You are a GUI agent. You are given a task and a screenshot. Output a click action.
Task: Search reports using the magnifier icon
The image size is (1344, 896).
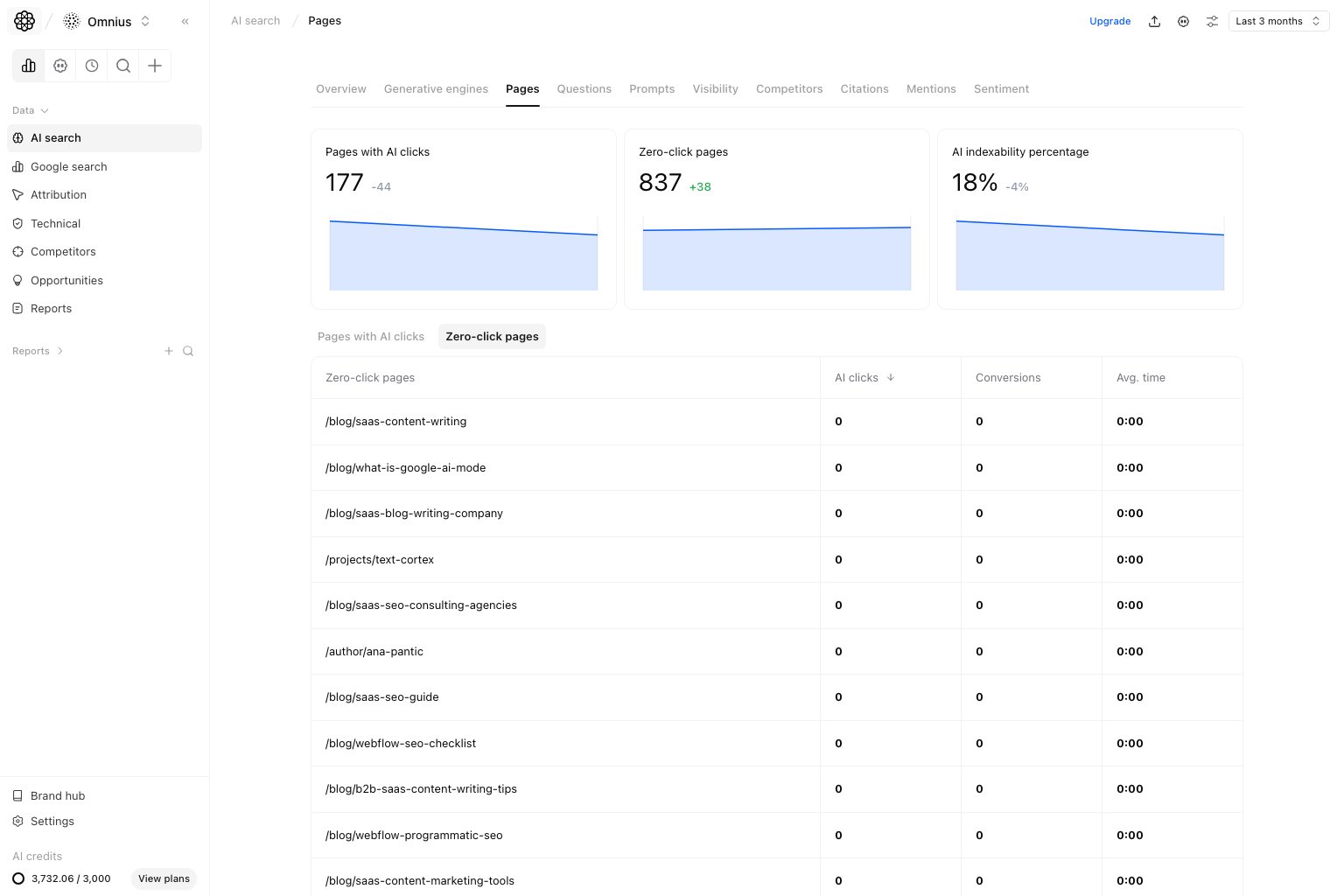pos(188,351)
